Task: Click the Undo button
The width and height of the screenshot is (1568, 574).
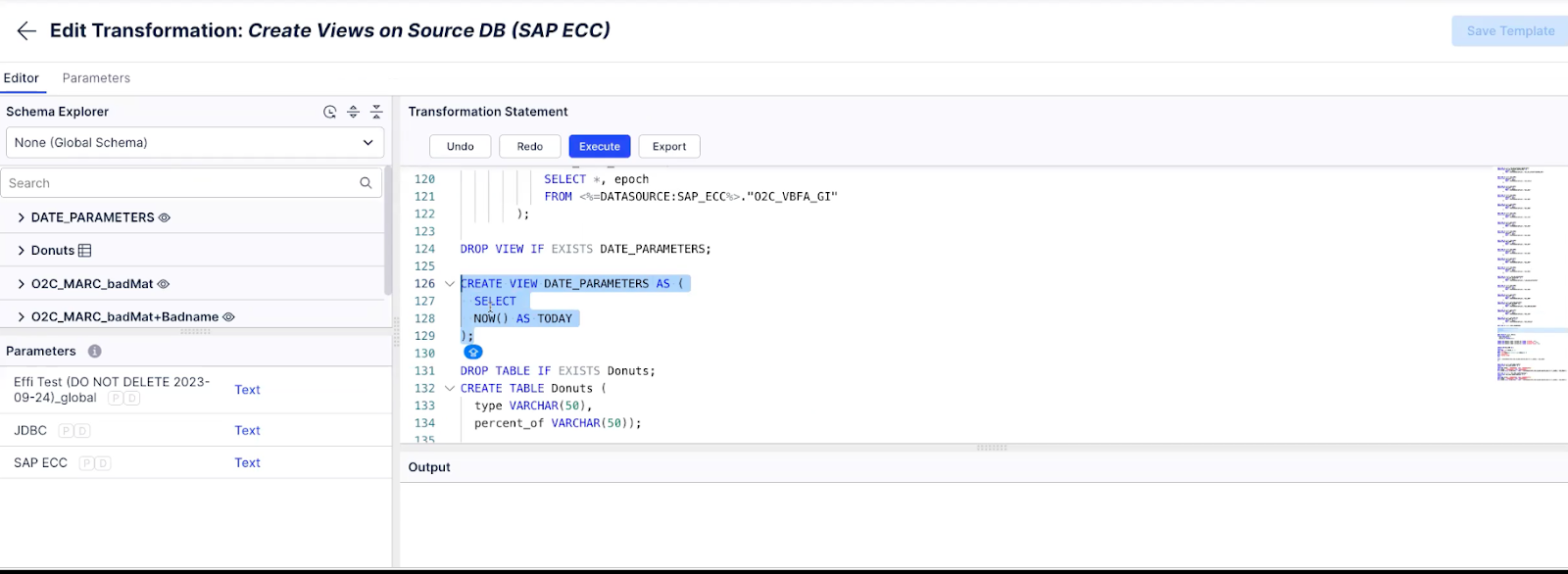Action: tap(461, 147)
